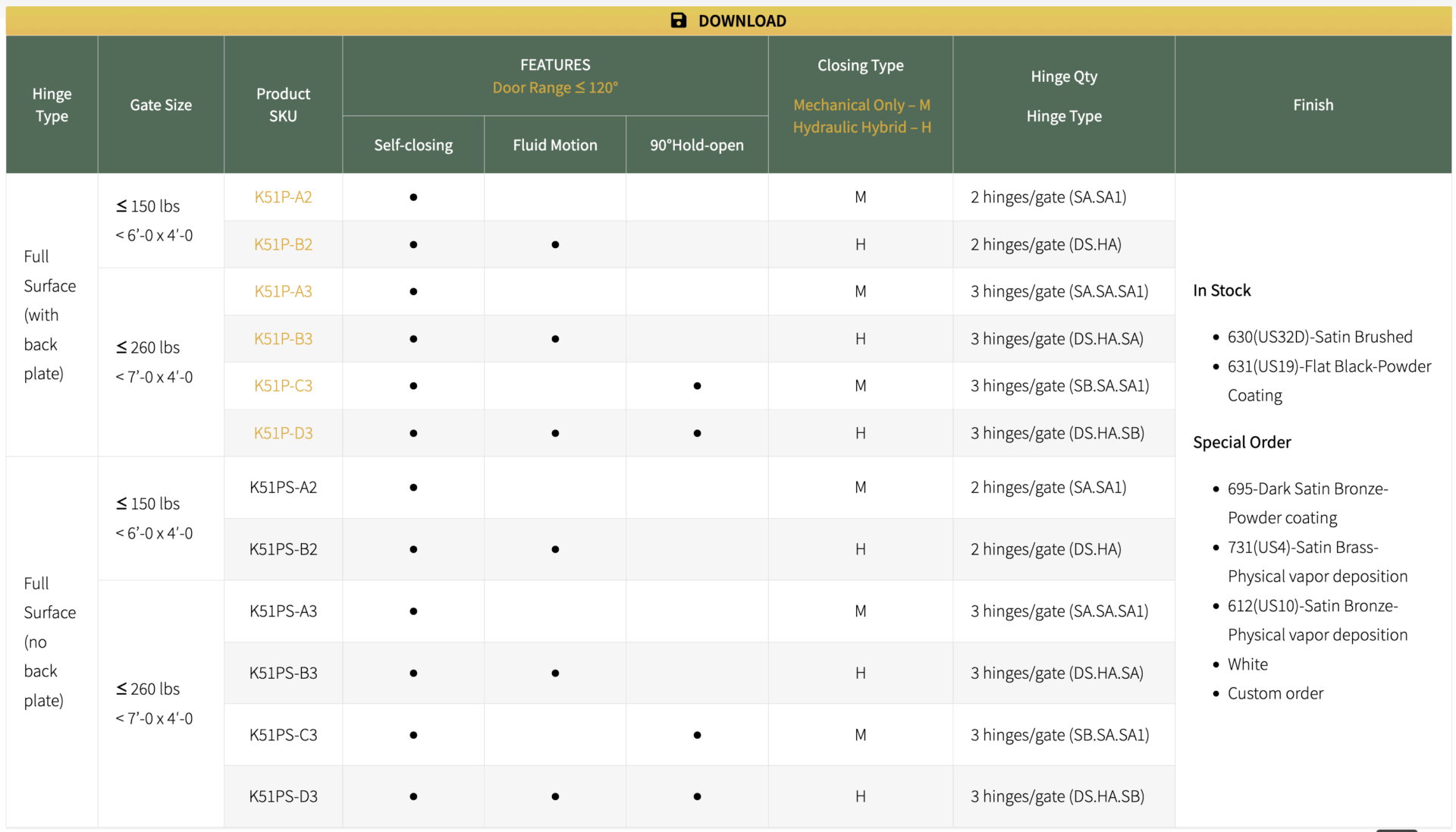Open the K51P-A2 product link

(283, 197)
